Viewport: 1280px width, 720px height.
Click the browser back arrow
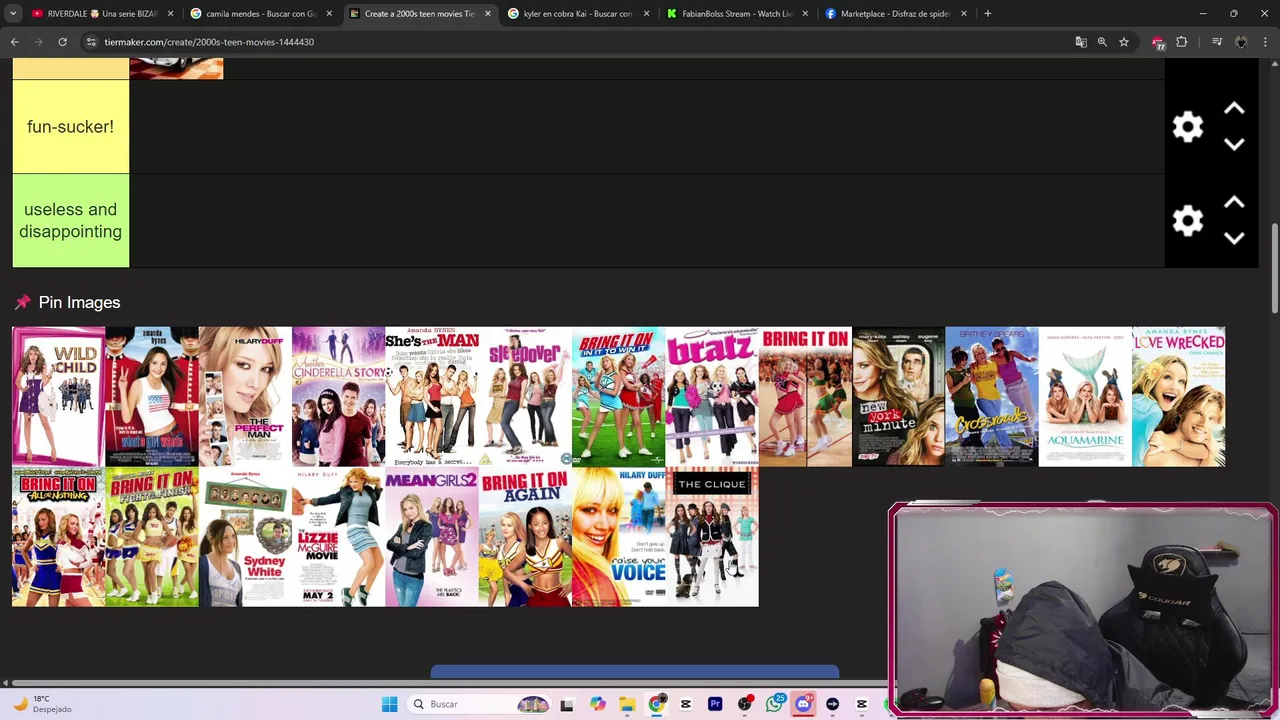(15, 42)
